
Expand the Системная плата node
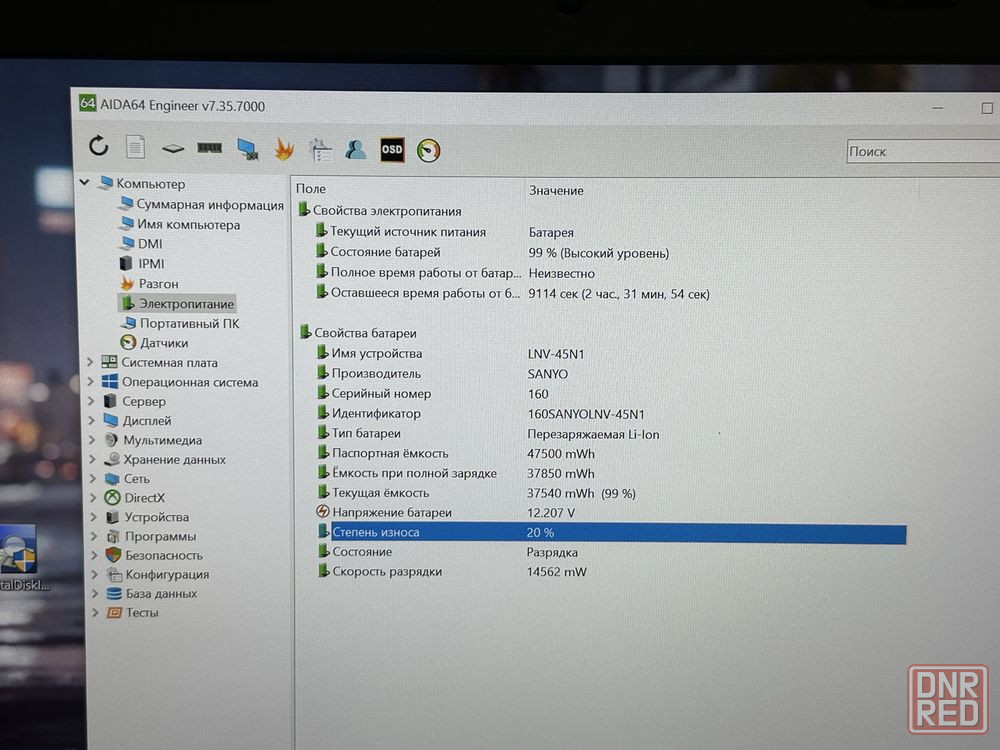click(x=91, y=362)
